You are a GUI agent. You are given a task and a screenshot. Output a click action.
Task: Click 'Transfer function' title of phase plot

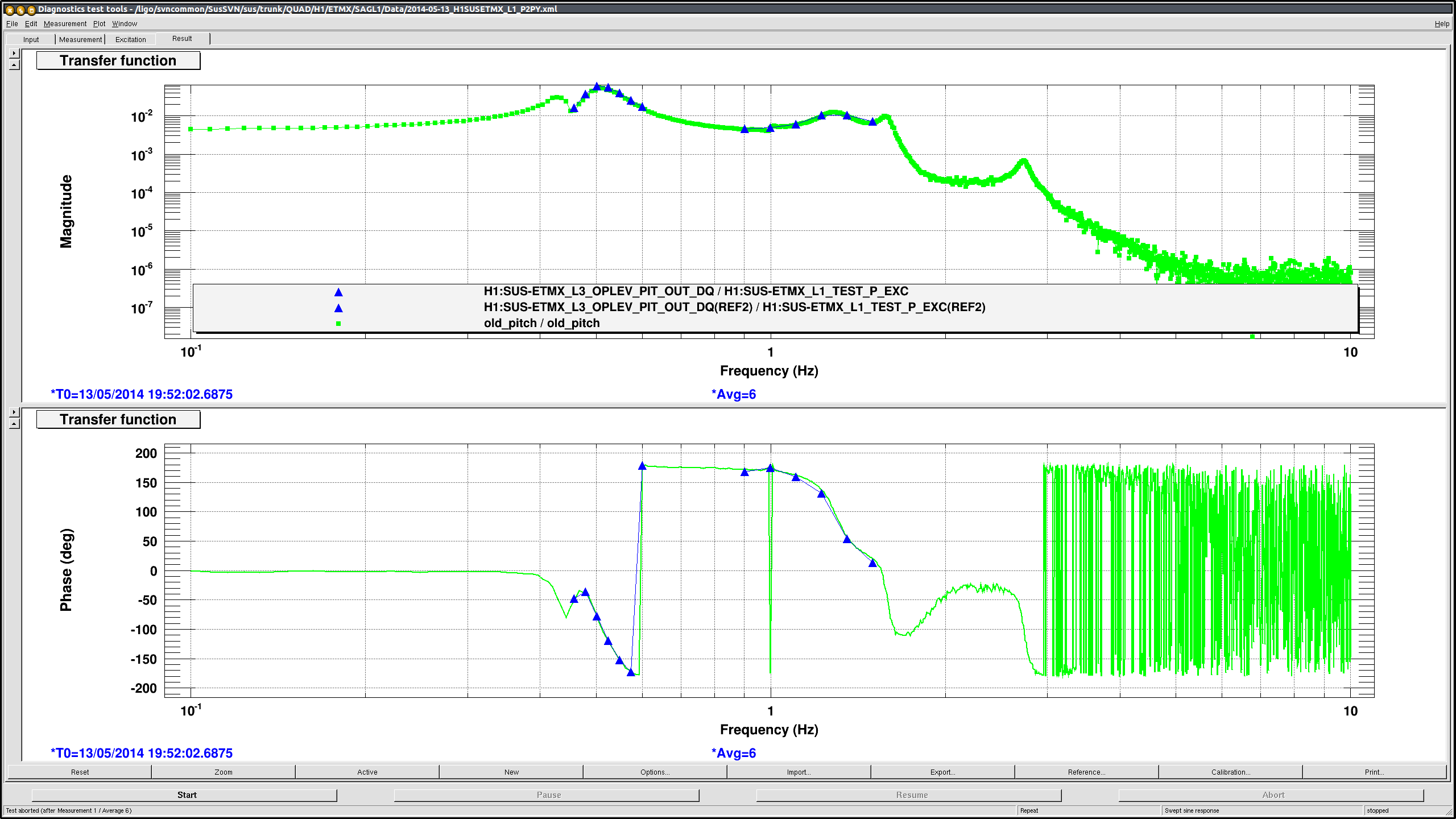[x=118, y=420]
